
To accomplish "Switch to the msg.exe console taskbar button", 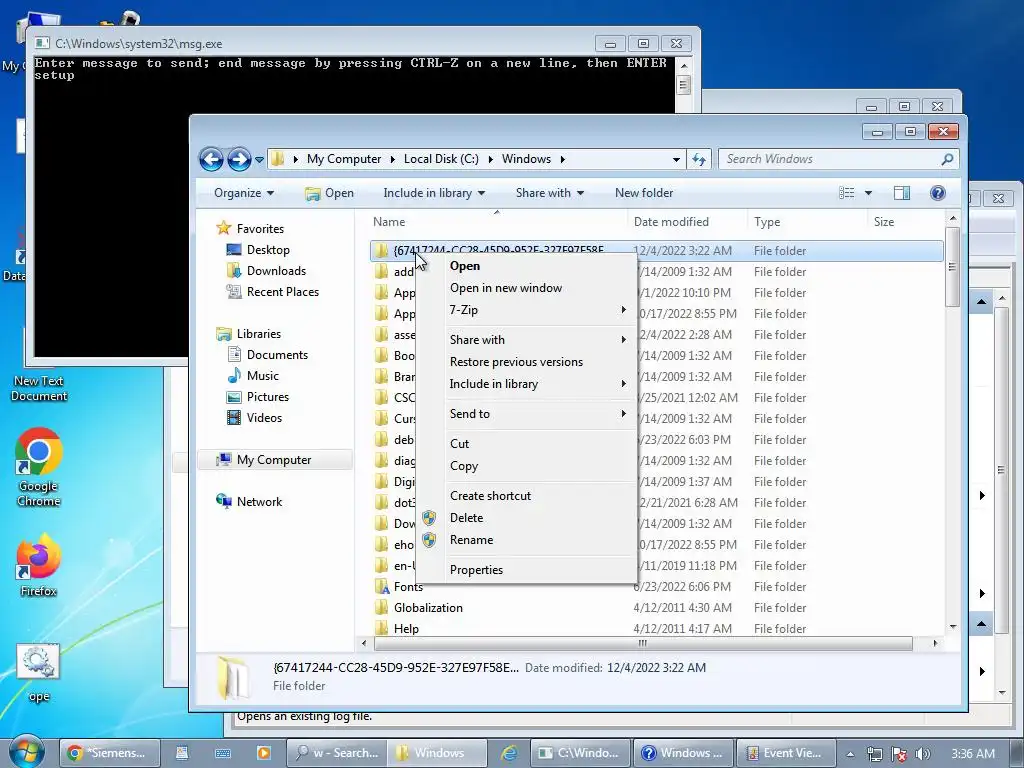I will 580,753.
